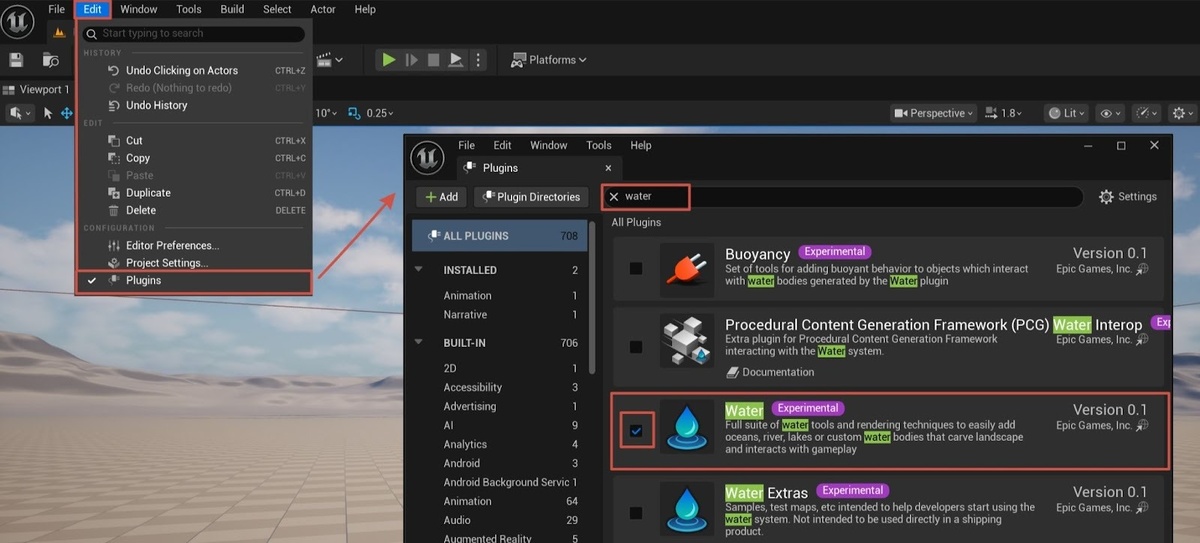Click the Edit menu search field
This screenshot has width=1200, height=543.
(194, 34)
